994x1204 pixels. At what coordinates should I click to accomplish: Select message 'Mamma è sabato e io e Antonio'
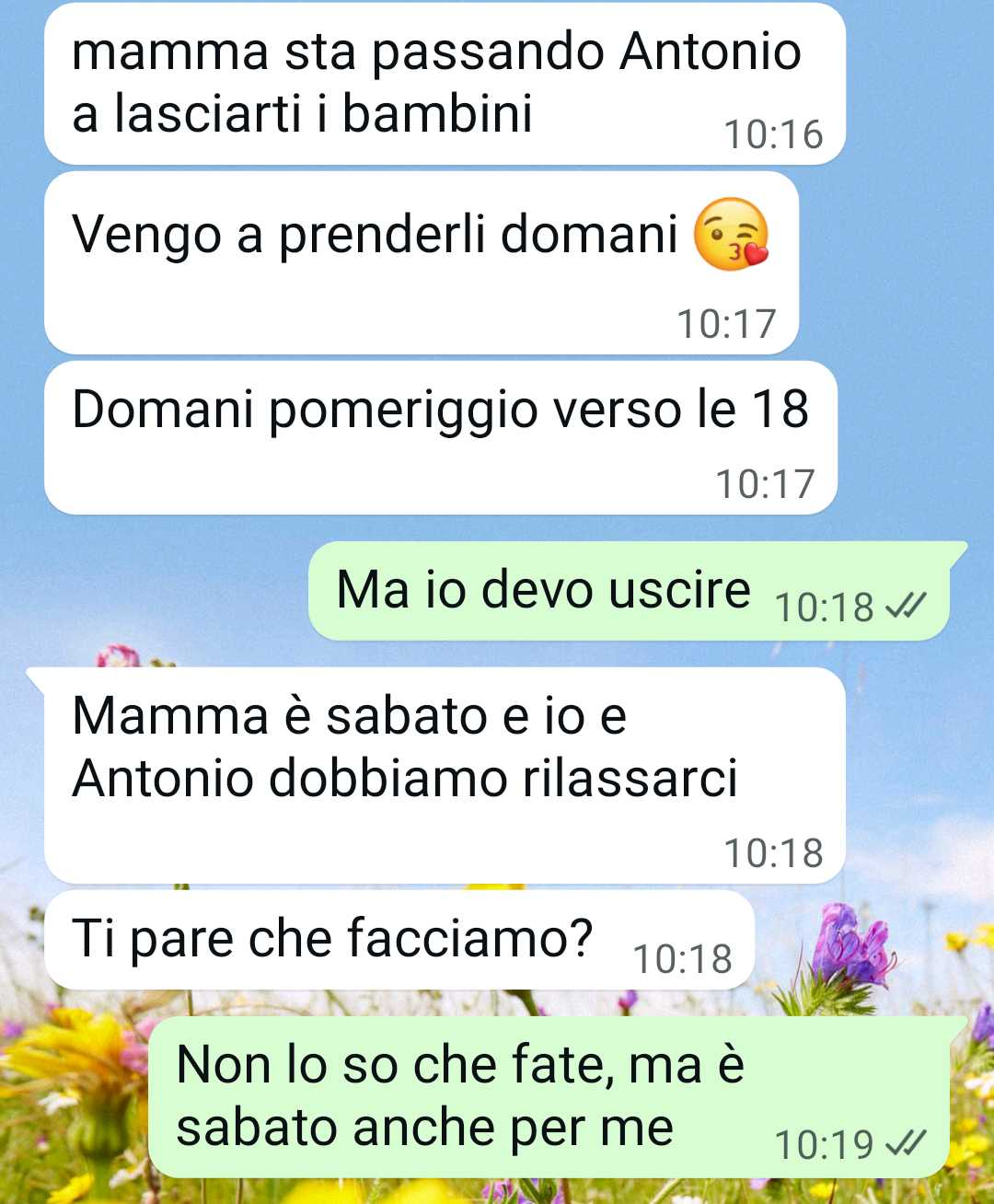(x=445, y=775)
